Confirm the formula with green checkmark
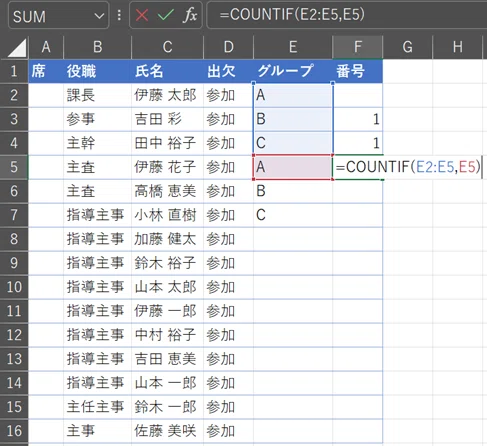 pyautogui.click(x=165, y=15)
